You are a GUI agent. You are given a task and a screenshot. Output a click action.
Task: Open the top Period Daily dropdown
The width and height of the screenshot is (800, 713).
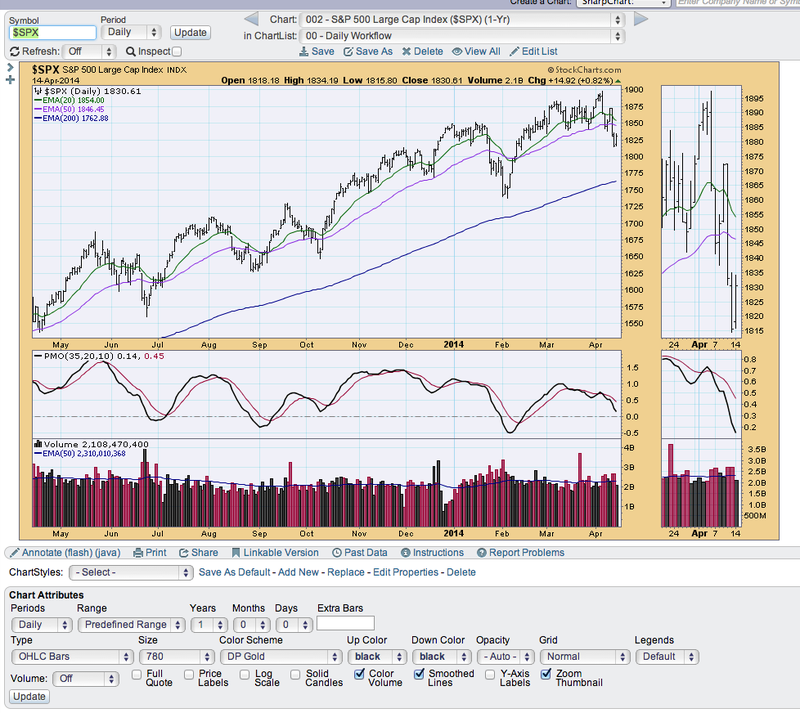(x=131, y=32)
